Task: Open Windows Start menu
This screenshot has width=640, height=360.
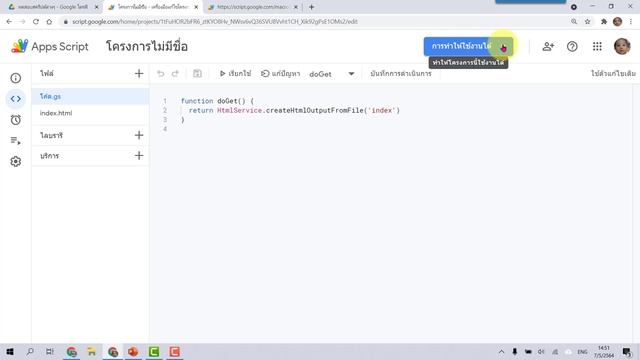Action: [x=10, y=351]
